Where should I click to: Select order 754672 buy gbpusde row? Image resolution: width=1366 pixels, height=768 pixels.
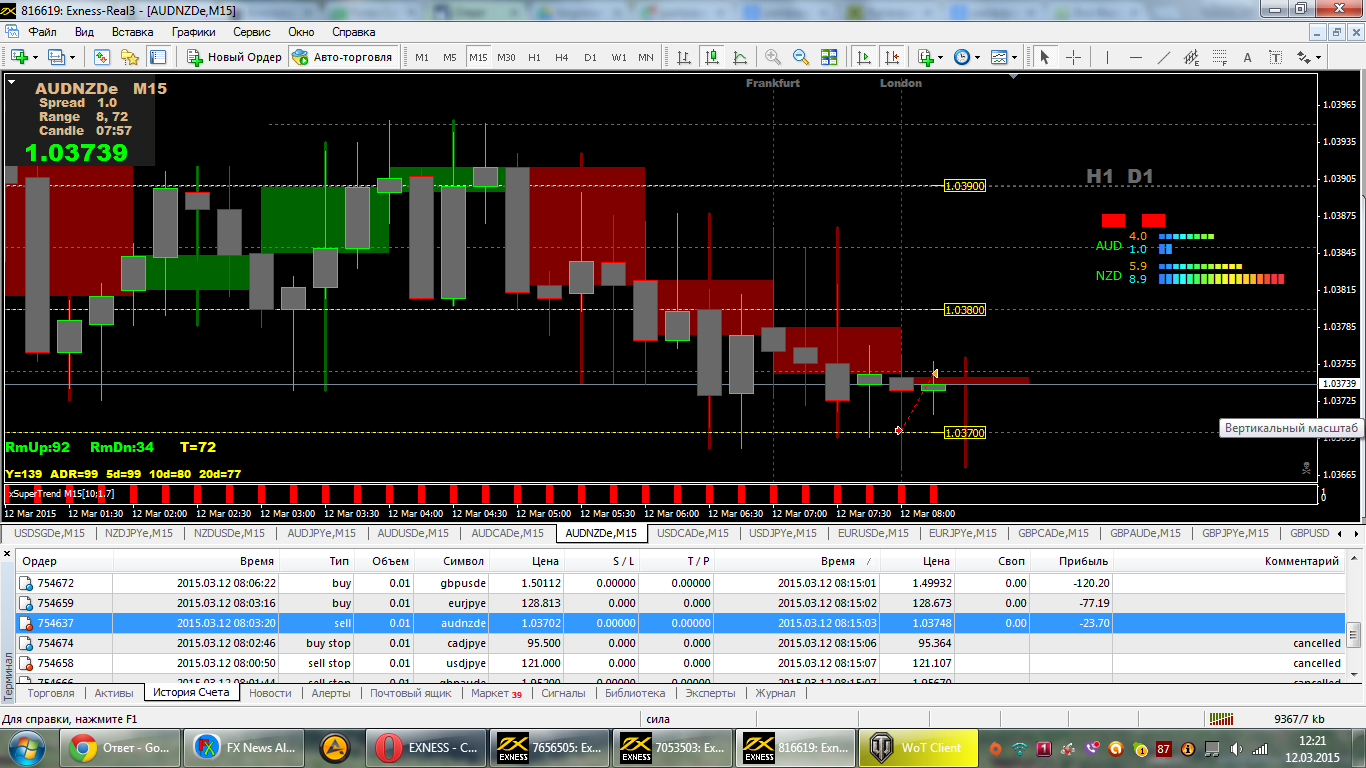pyautogui.click(x=679, y=583)
